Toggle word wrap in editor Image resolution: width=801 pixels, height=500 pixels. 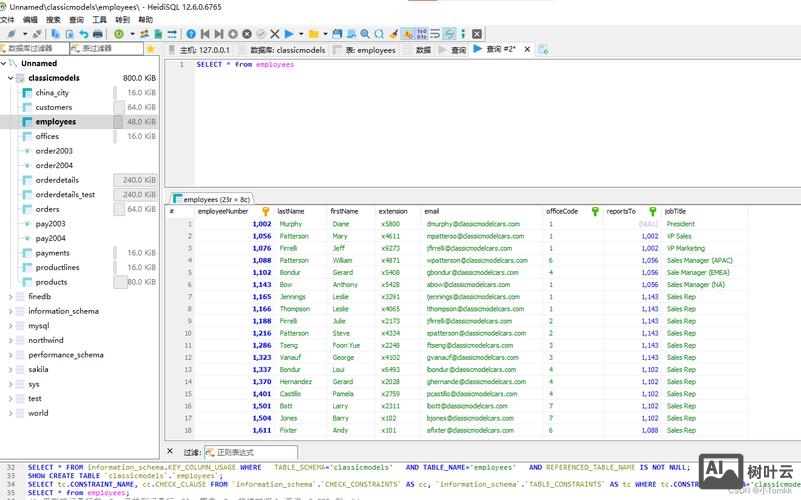click(x=435, y=34)
